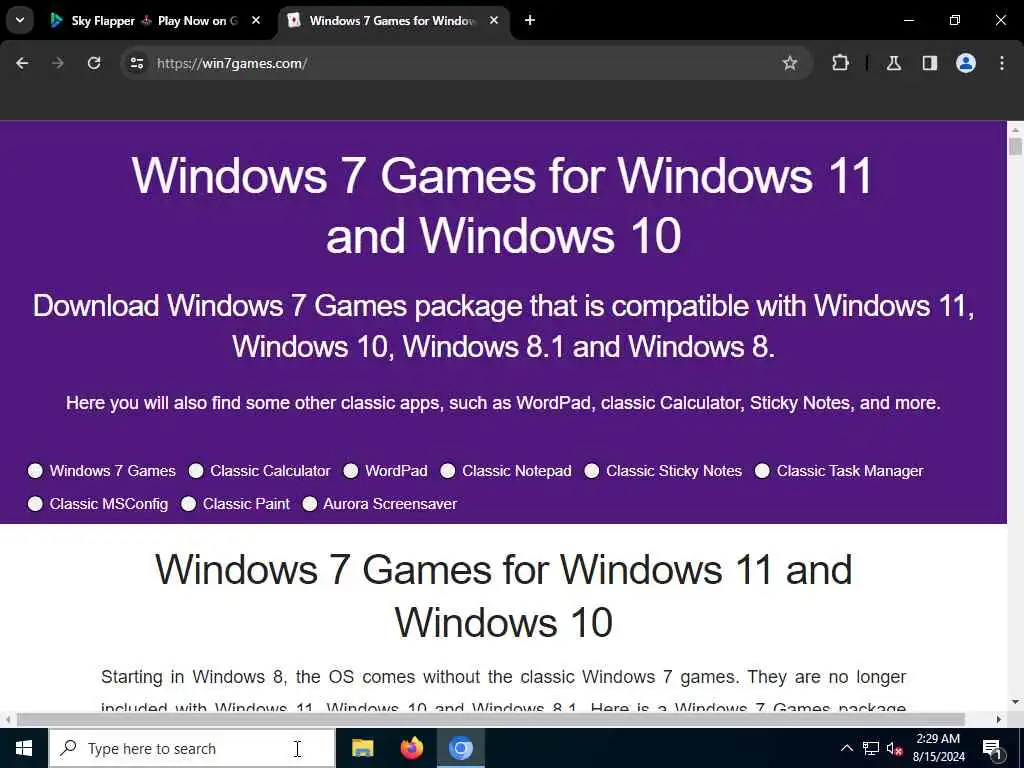Viewport: 1024px width, 768px height.
Task: Click the dark heading 'Windows 7 Games for Windows 11 and Windows 10'
Action: point(504,596)
